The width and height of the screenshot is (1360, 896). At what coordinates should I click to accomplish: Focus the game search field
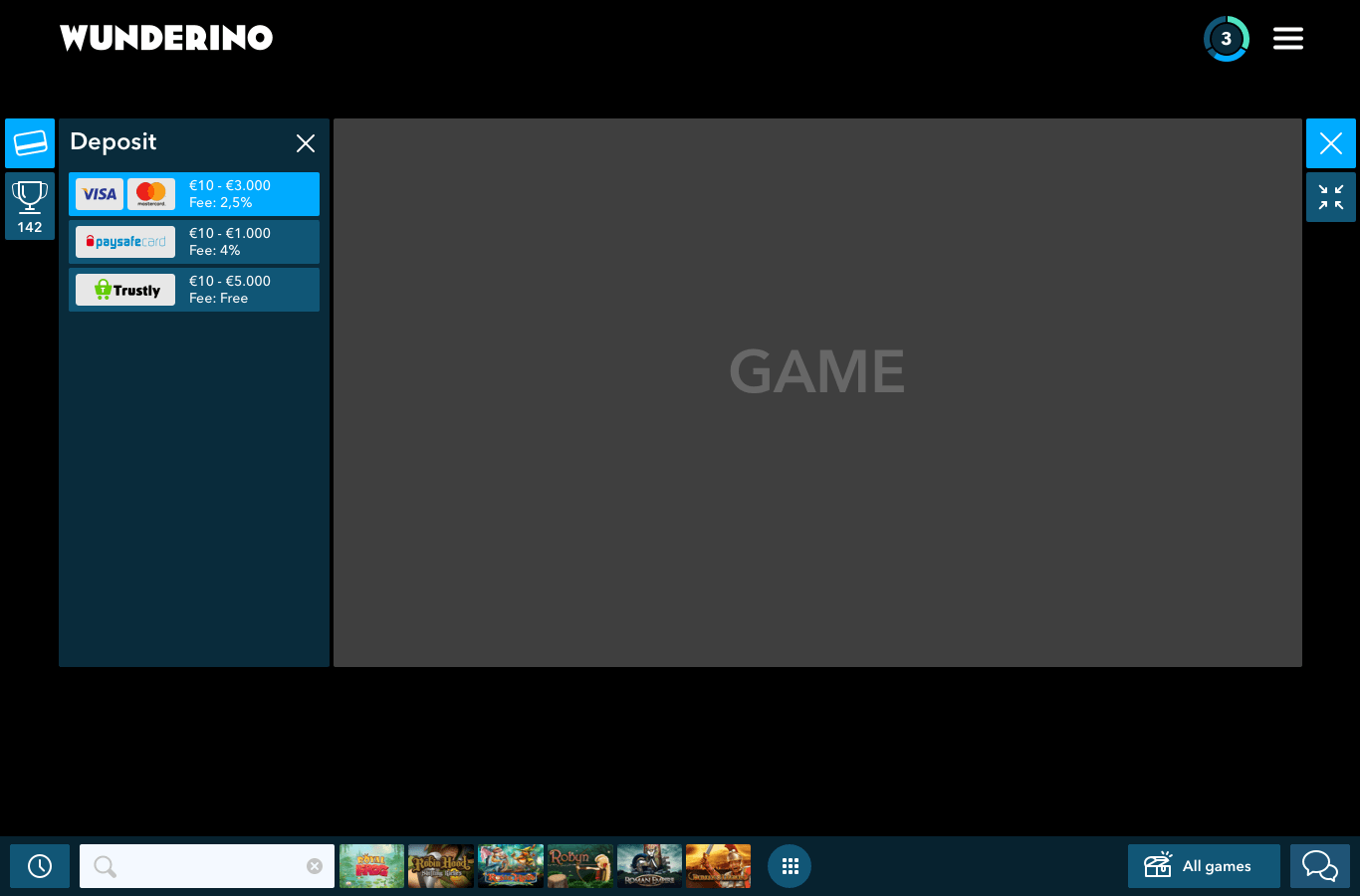[207, 866]
